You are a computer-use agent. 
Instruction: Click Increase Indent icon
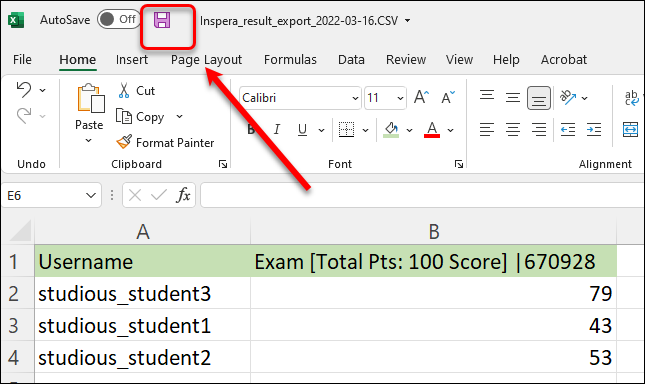[594, 130]
